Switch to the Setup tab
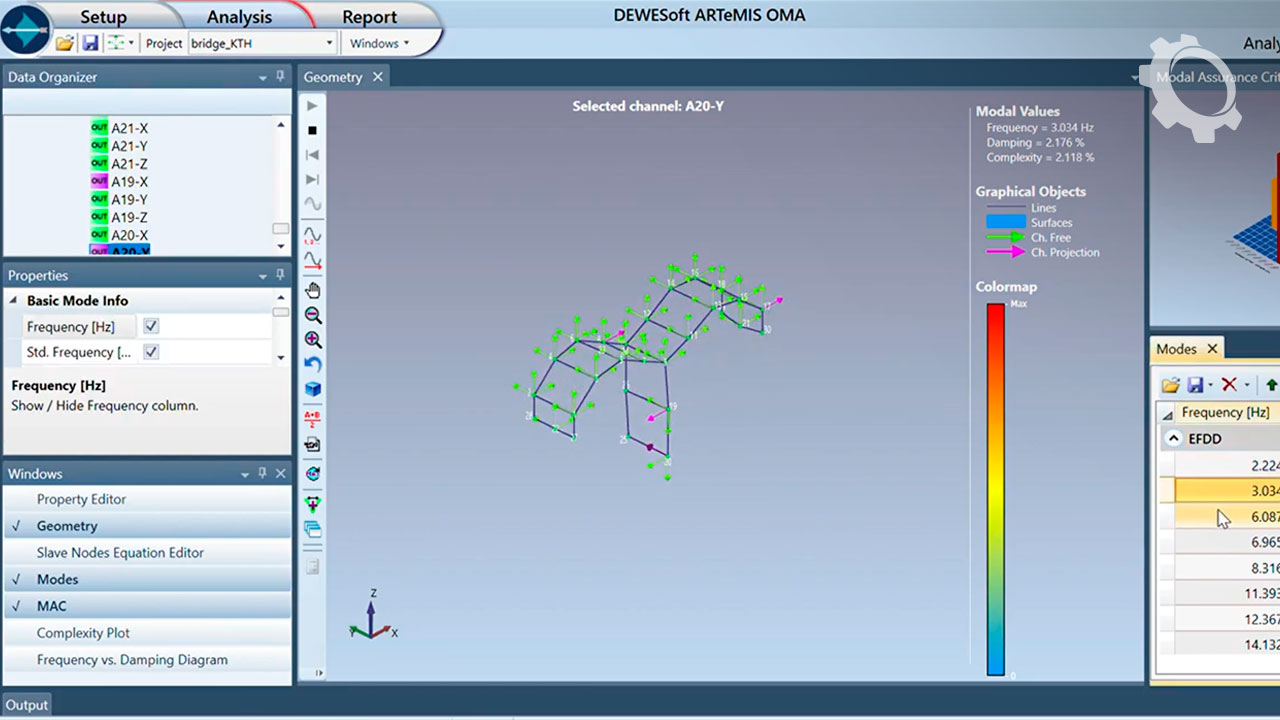This screenshot has height=720, width=1280. 103,17
